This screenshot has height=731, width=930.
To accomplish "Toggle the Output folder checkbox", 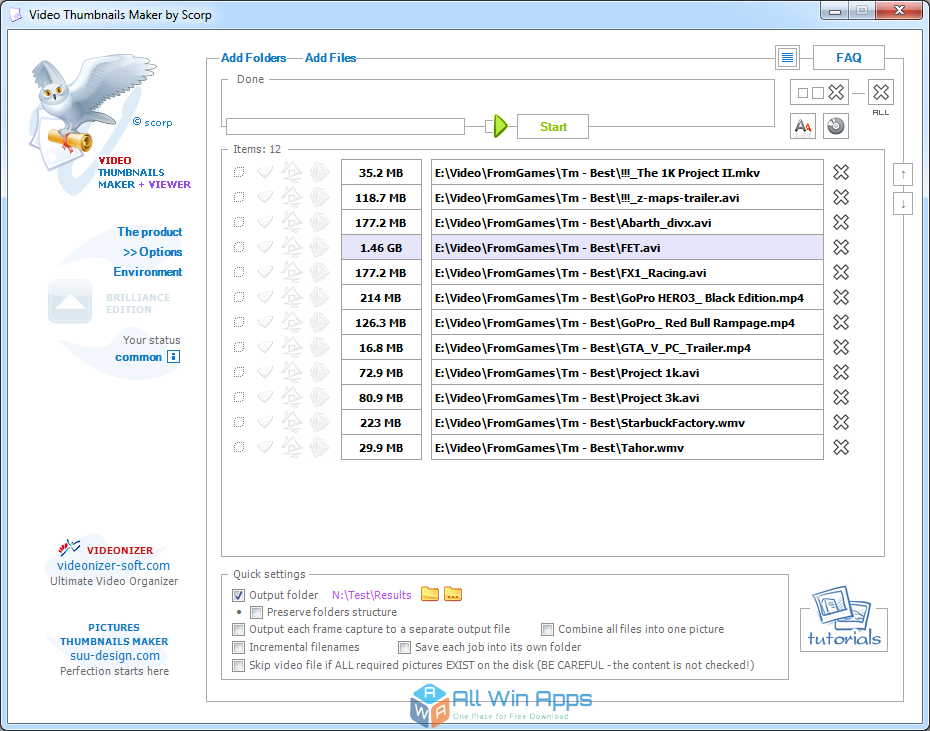I will (238, 595).
